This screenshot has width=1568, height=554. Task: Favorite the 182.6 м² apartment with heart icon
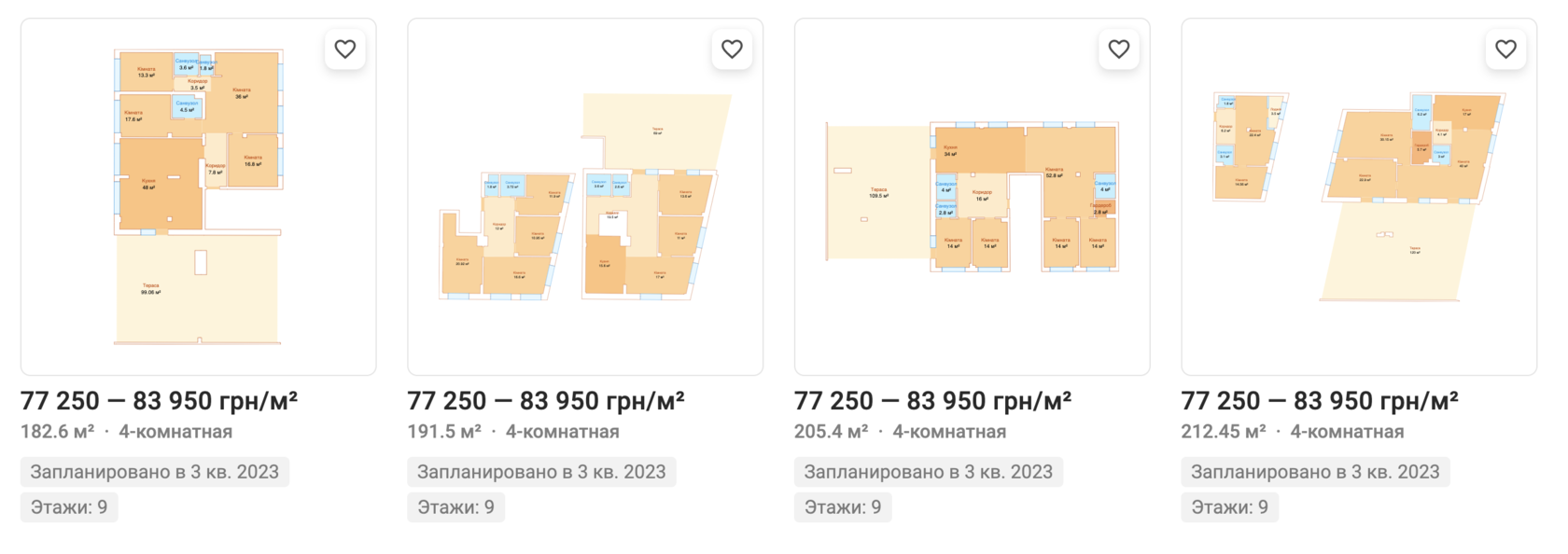pos(345,49)
